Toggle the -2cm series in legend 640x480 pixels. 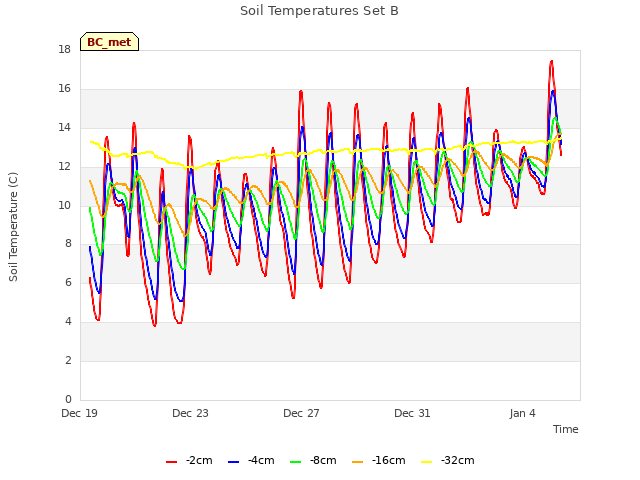[189, 461]
